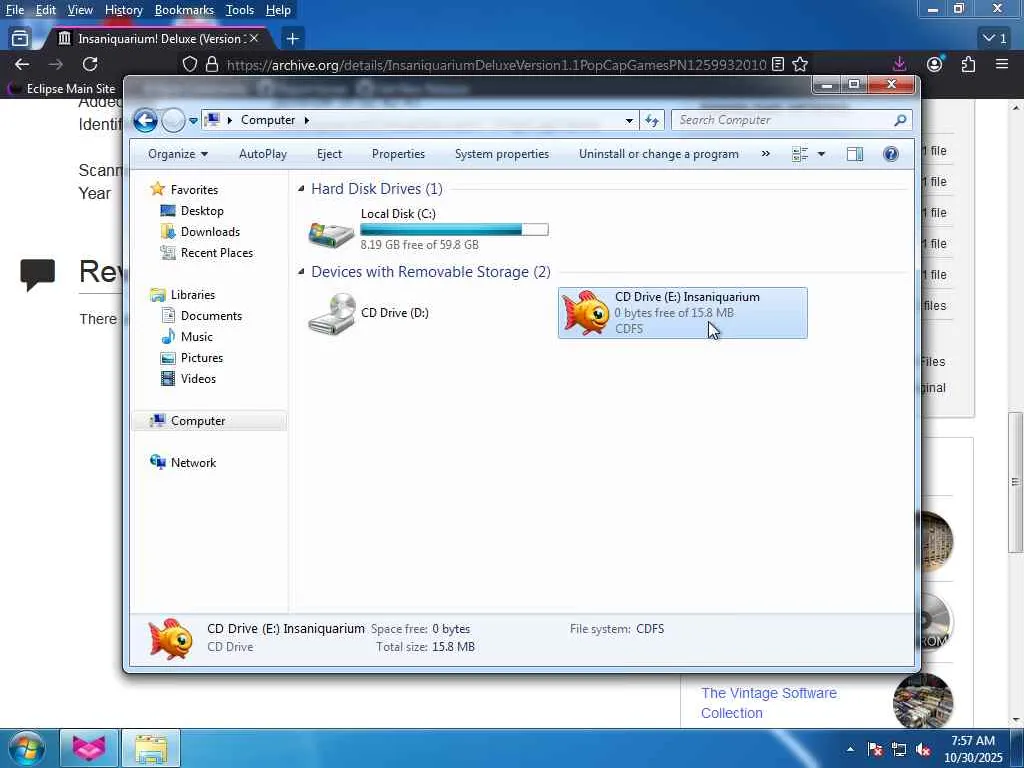Viewport: 1024px width, 768px height.
Task: Click the Local Disk (C:) usage bar
Action: 455,229
